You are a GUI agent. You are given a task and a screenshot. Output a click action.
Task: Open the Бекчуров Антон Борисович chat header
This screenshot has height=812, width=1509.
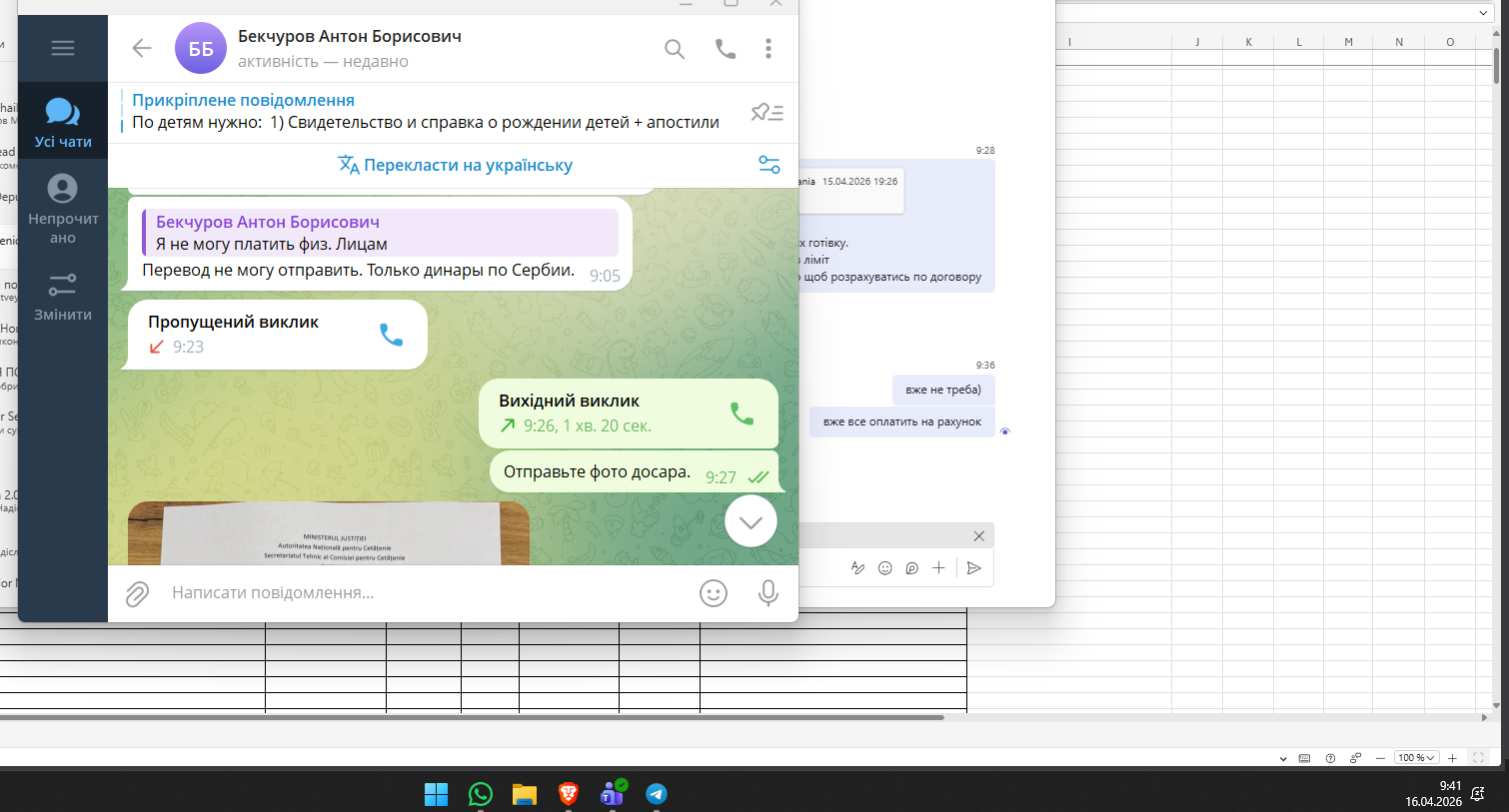pyautogui.click(x=350, y=48)
